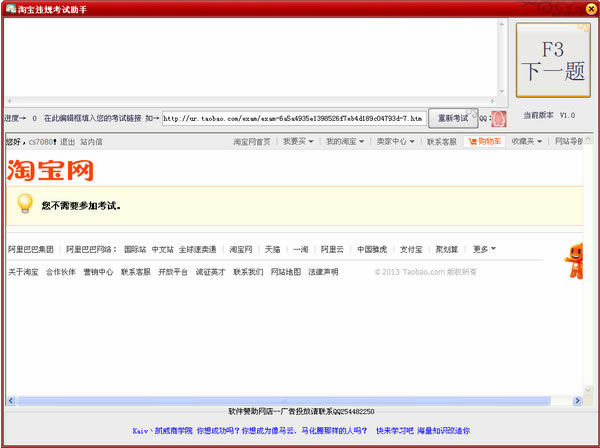Screen dimensions: 600x448
Task: Open 联系客服 in top navigation
Action: click(442, 142)
